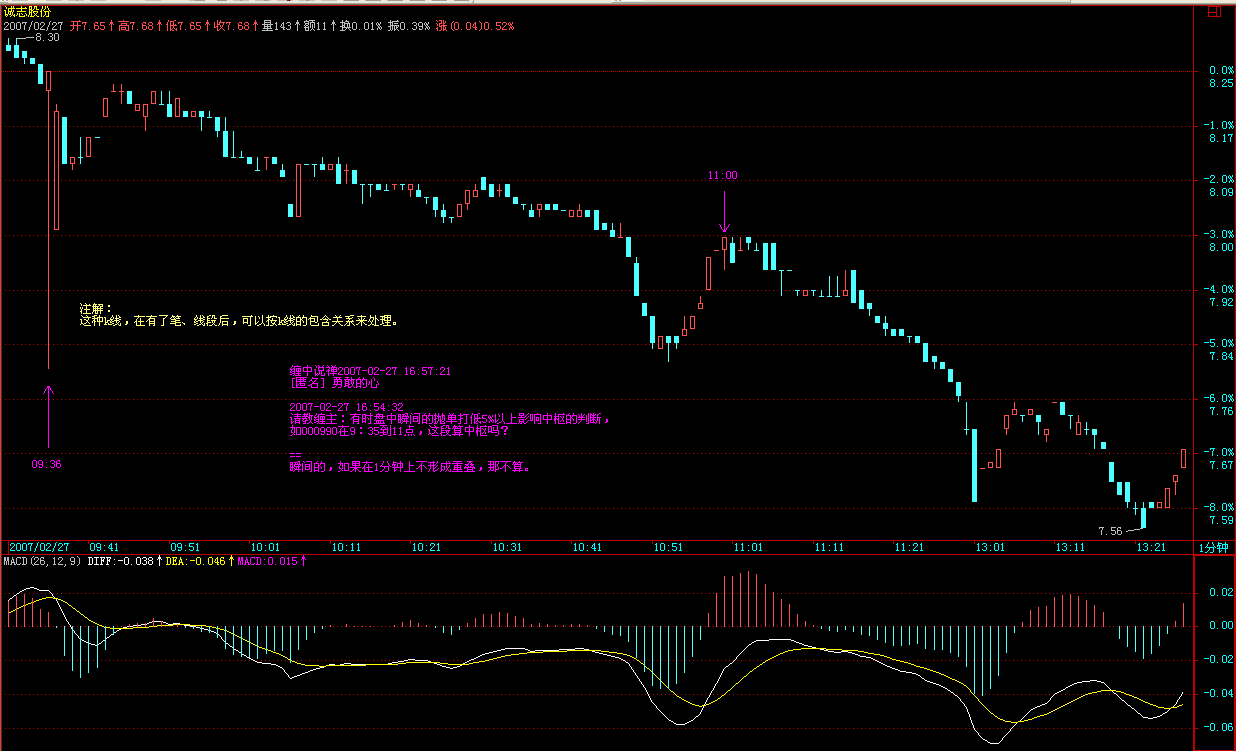Click the 0.0% mark on price axis

(1220, 70)
